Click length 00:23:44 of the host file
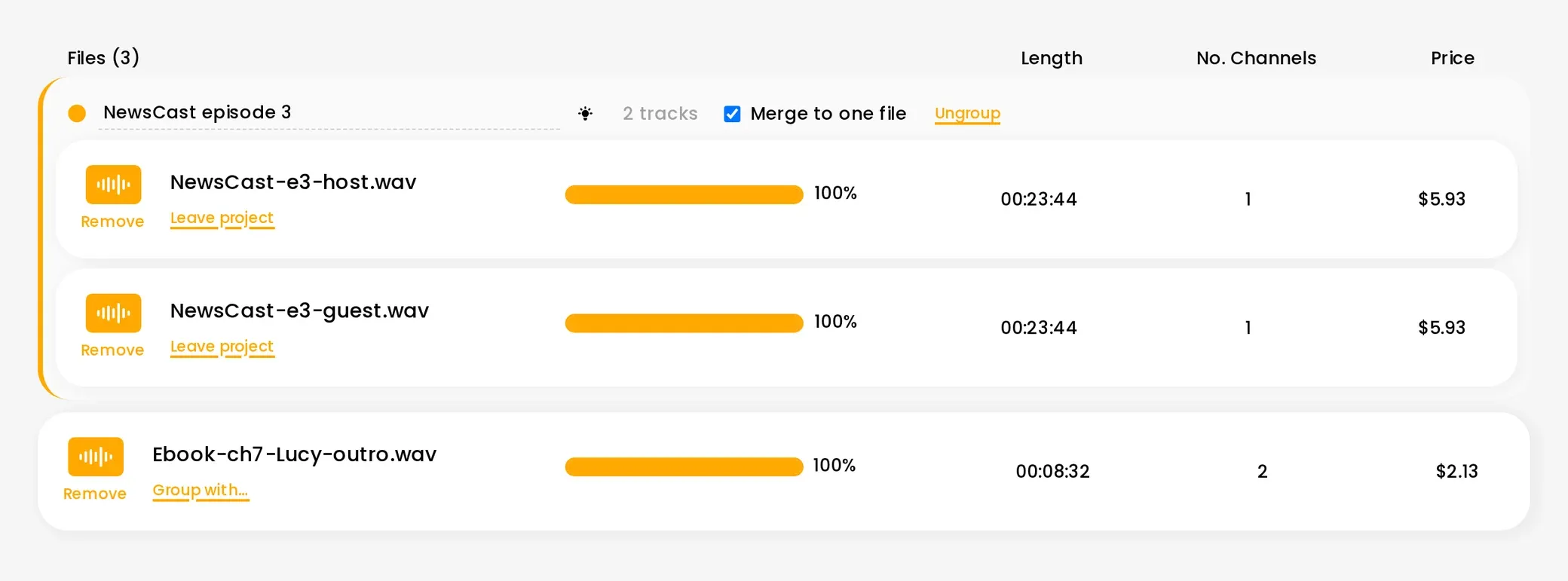The width and height of the screenshot is (1568, 581). coord(1039,200)
